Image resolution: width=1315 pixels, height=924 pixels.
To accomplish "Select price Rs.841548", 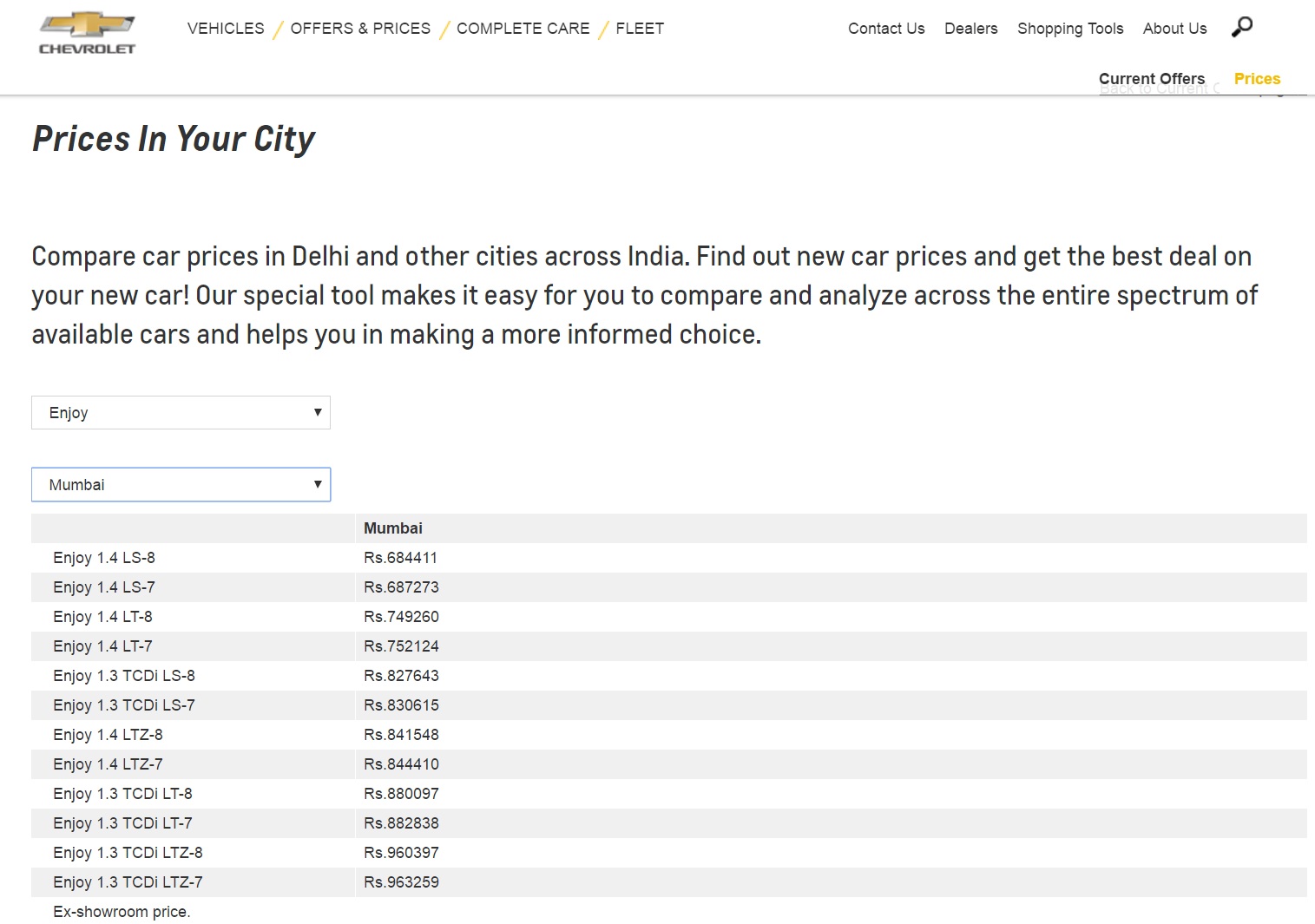I will 401,735.
